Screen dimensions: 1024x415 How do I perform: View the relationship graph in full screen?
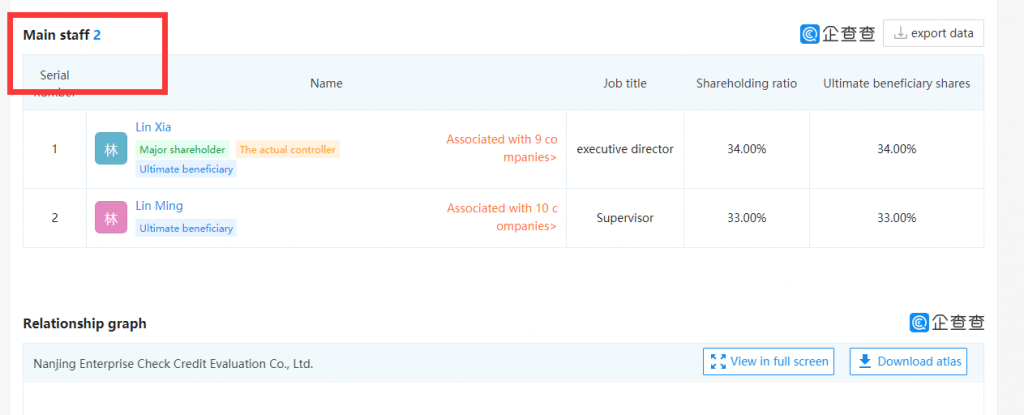769,361
